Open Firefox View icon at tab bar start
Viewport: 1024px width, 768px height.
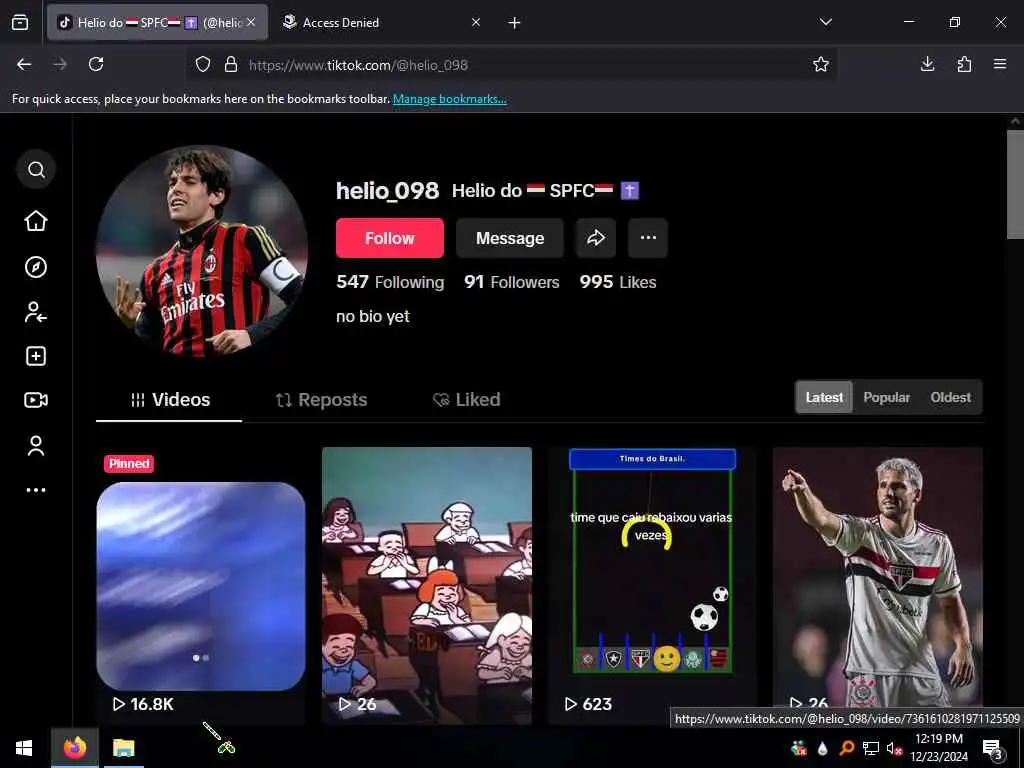[20, 23]
